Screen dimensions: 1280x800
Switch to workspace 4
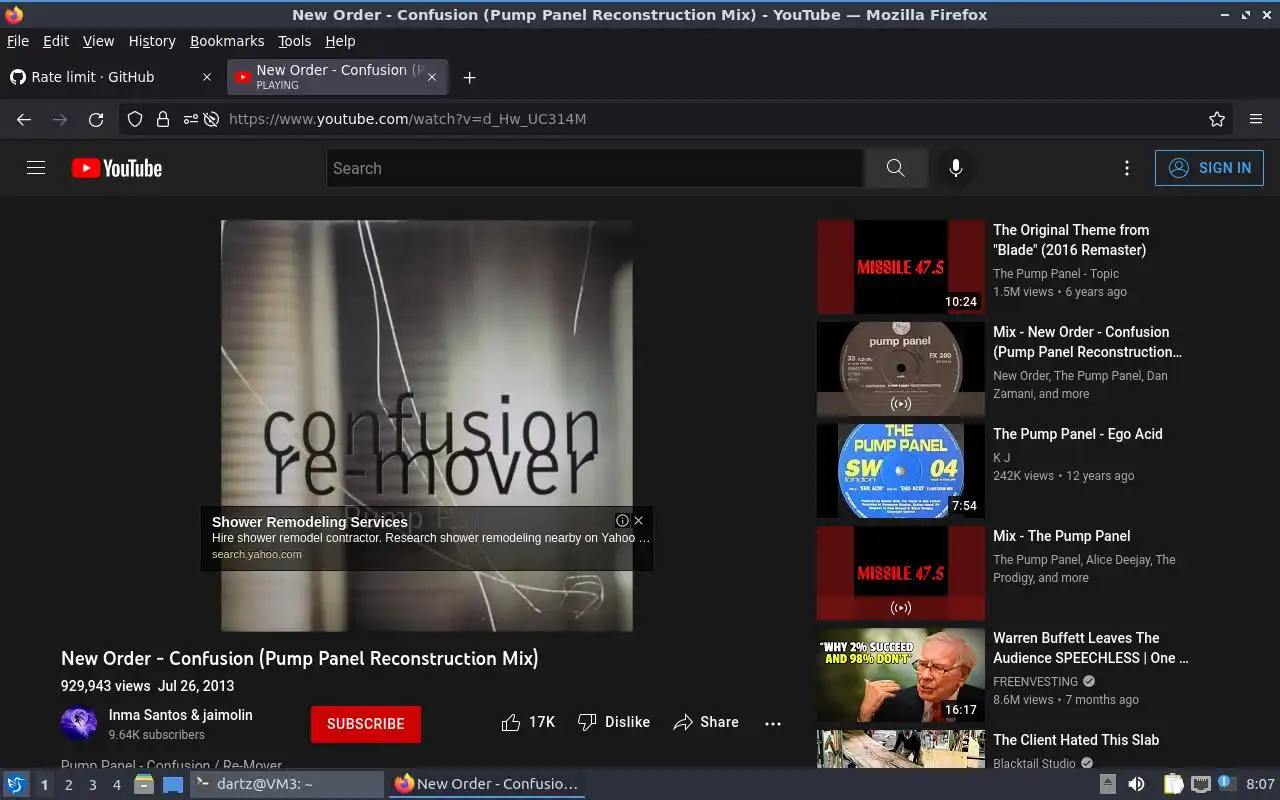point(116,785)
